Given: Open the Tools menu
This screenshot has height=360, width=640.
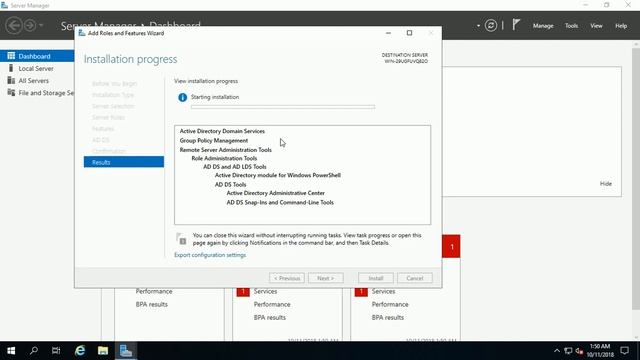Looking at the screenshot, I should tap(571, 26).
